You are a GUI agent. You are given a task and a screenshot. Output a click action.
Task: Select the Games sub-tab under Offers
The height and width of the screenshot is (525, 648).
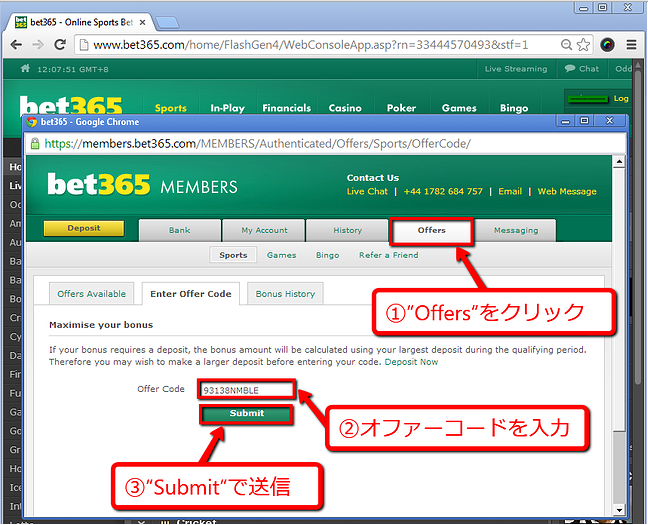click(x=281, y=255)
